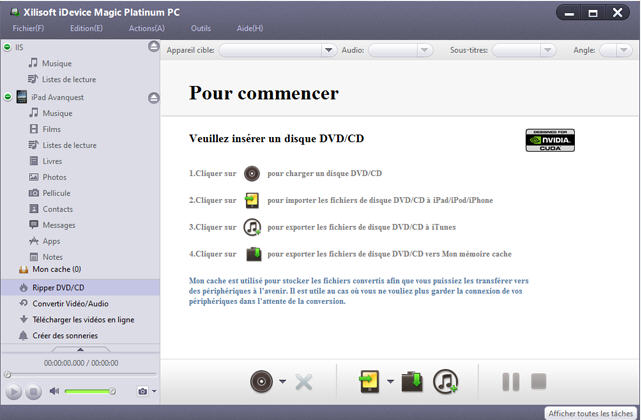Screen dimensions: 641x420
Task: Click 'Veuillez insérer un disque DVD/CD' text
Action: [276, 138]
